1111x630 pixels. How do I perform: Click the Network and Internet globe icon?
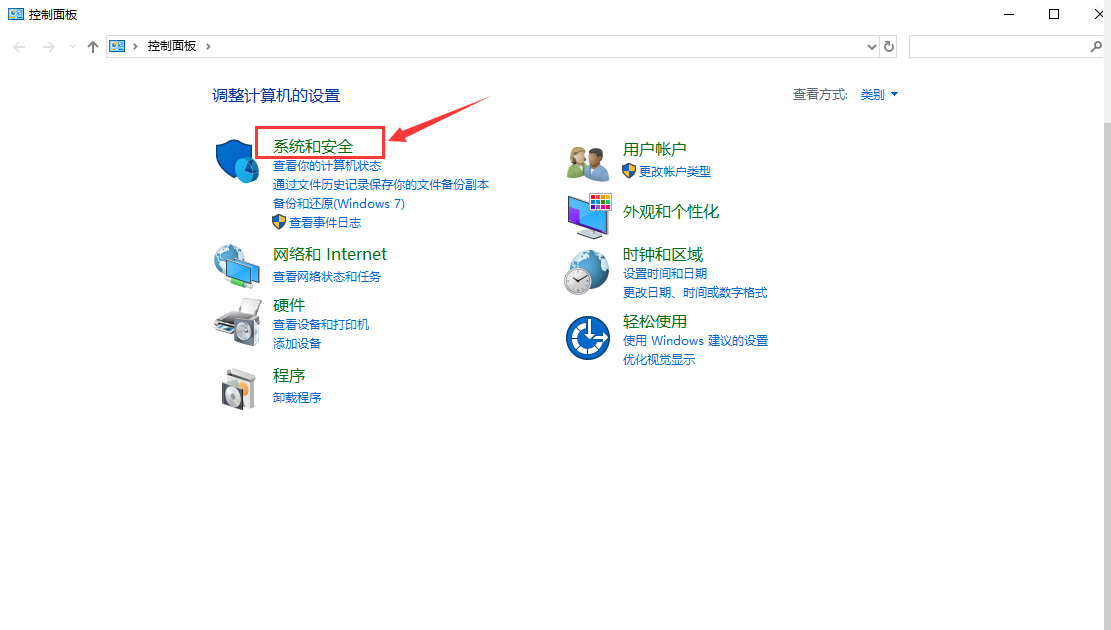point(237,266)
